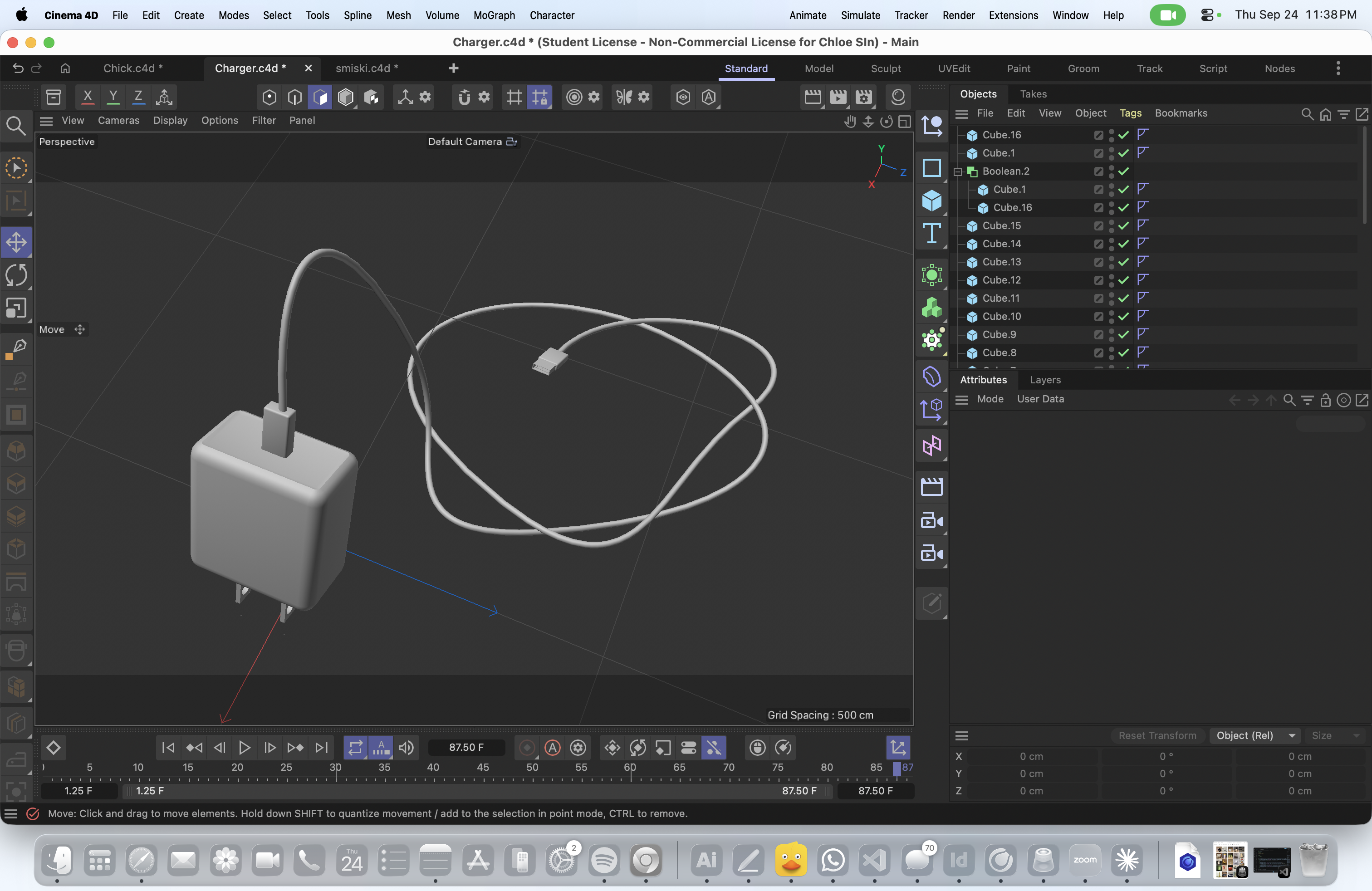This screenshot has width=1372, height=891.
Task: Toggle loop playback mode
Action: tap(356, 748)
